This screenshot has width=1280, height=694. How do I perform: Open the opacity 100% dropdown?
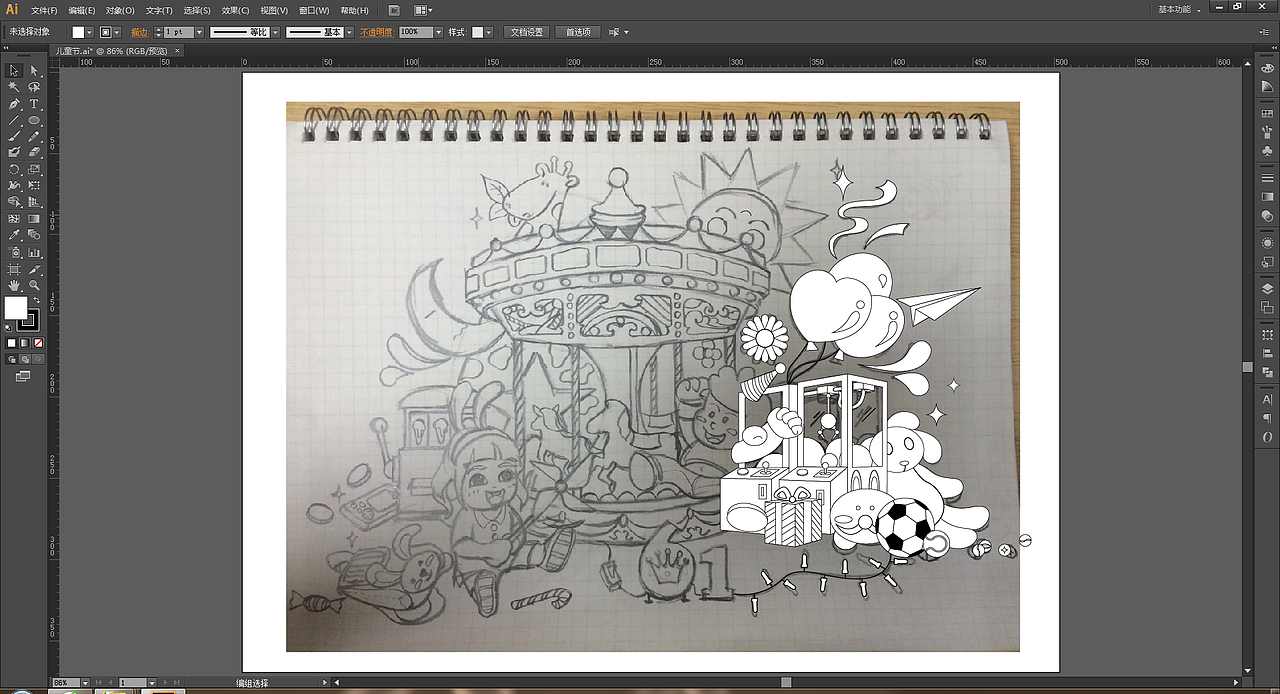pos(438,32)
